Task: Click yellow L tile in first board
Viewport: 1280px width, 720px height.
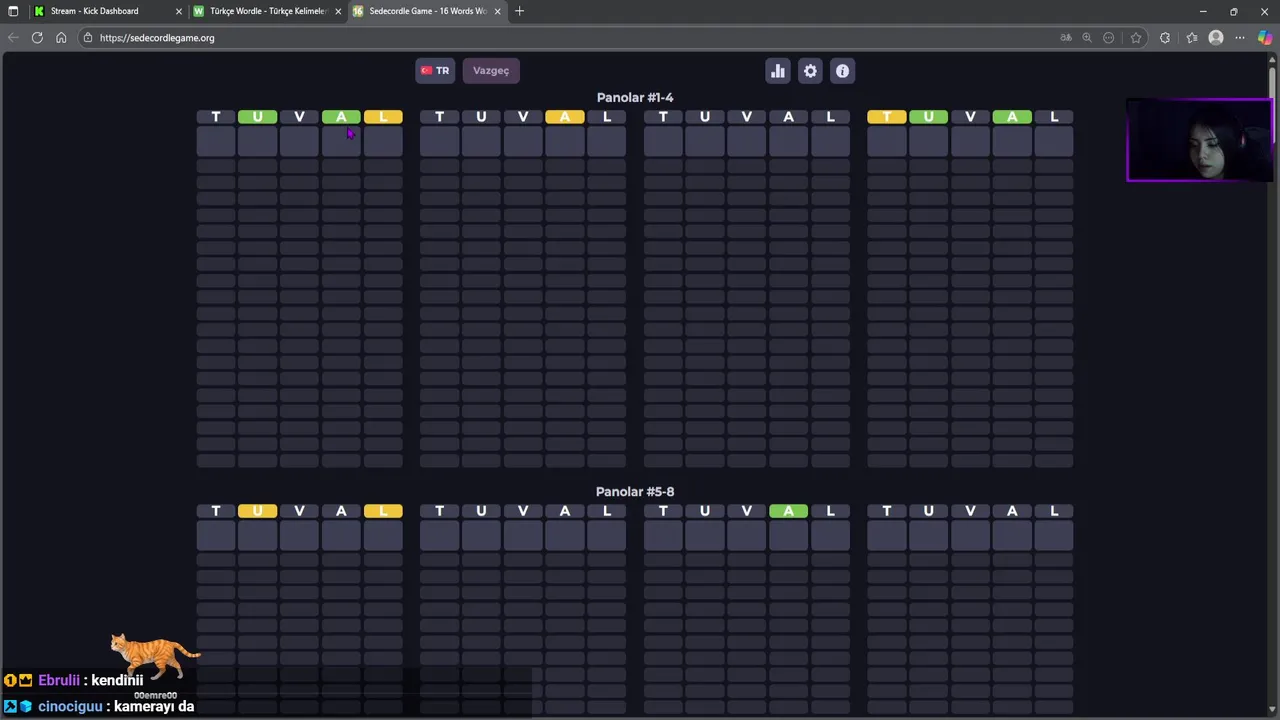Action: point(383,117)
